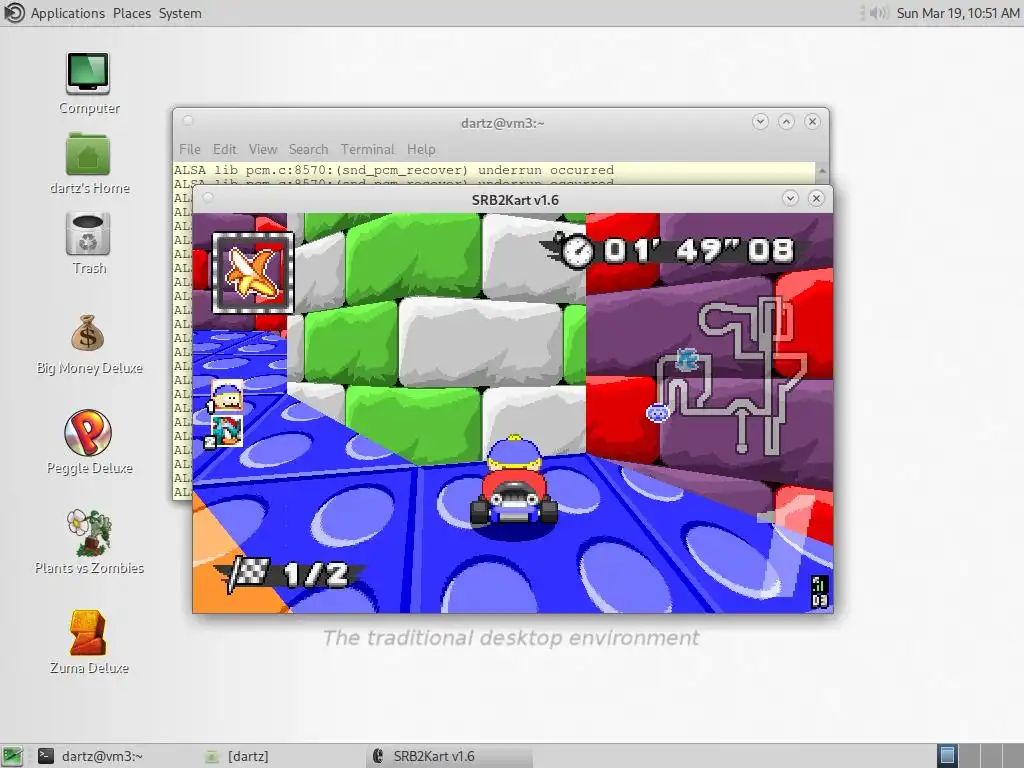Screen dimensions: 1024x768
Task: Select the SRB2Kart v1.6 taskbar button
Action: click(450, 756)
